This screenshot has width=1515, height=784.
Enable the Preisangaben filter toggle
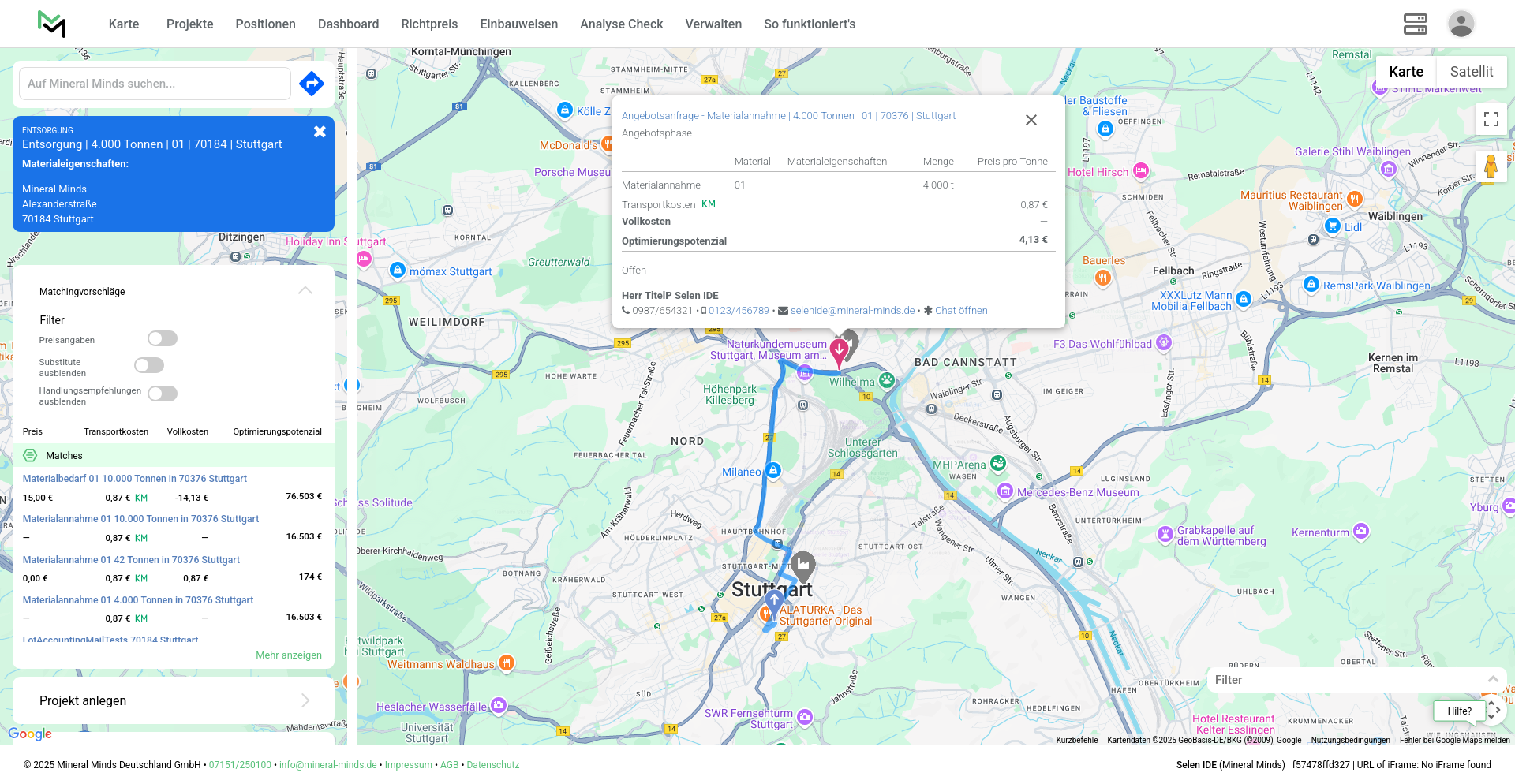163,338
